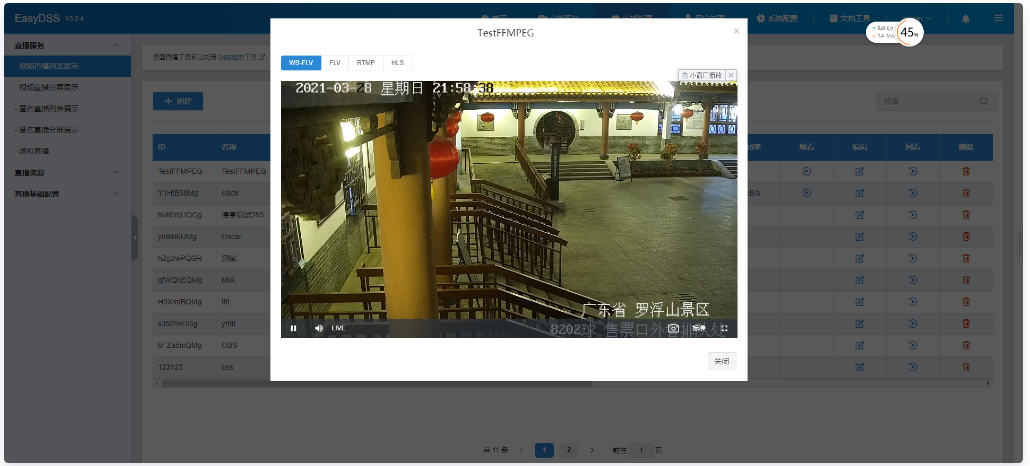This screenshot has width=1030, height=466.
Task: Open small-window playback from the overlay label
Action: coord(702,75)
